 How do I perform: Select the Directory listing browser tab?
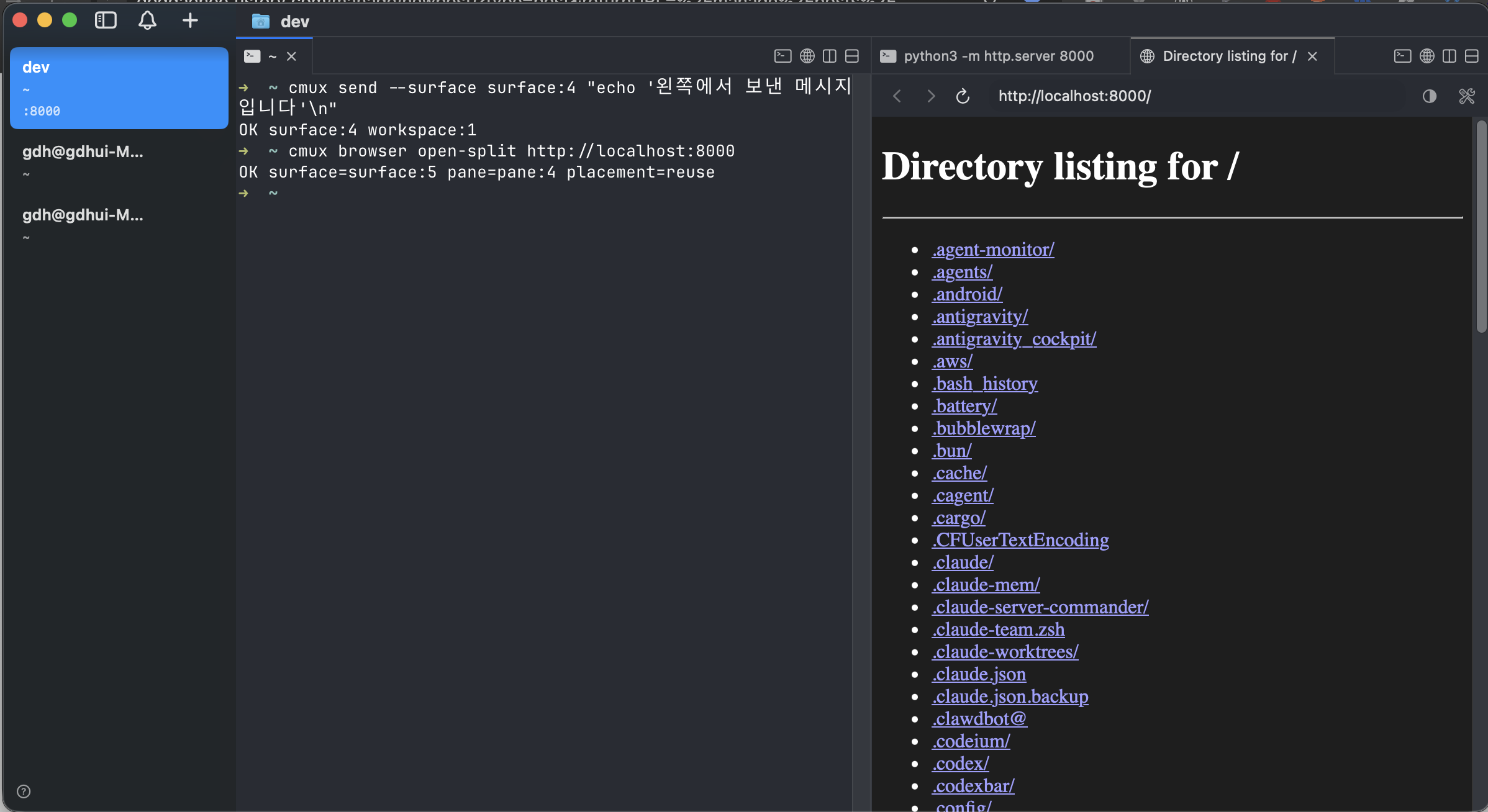1228,56
